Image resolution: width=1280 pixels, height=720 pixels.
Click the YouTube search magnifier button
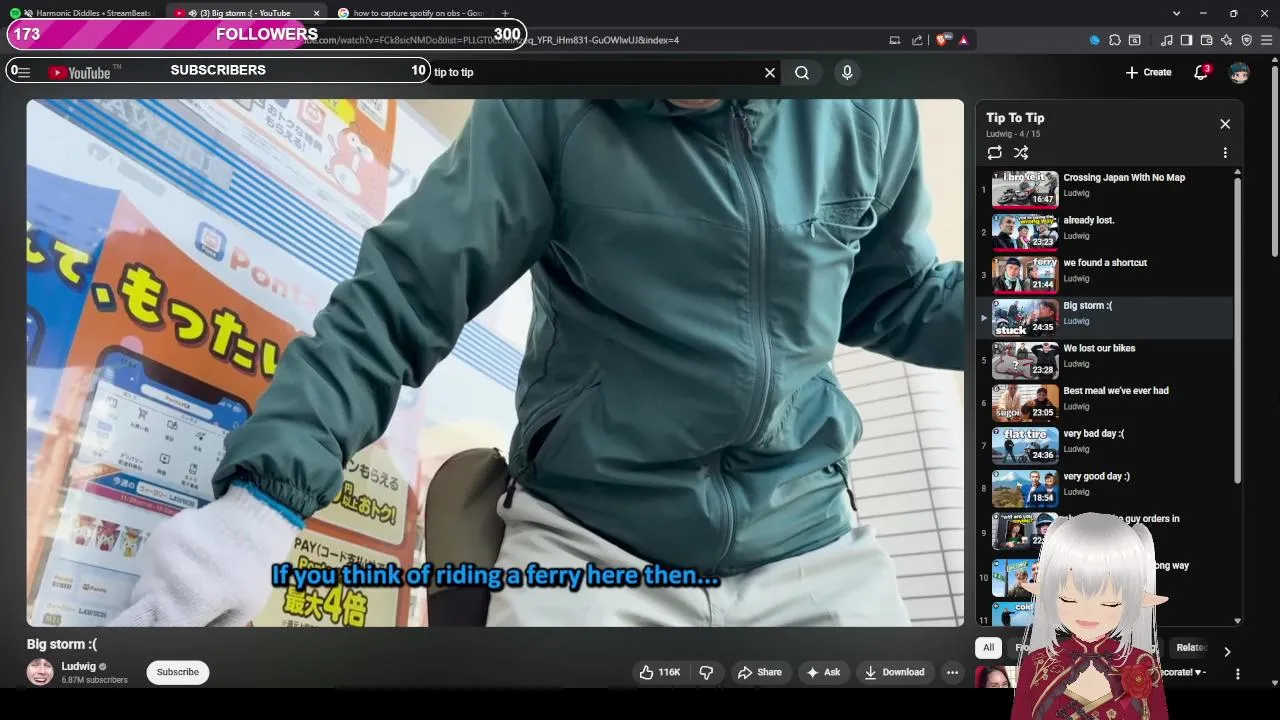802,72
